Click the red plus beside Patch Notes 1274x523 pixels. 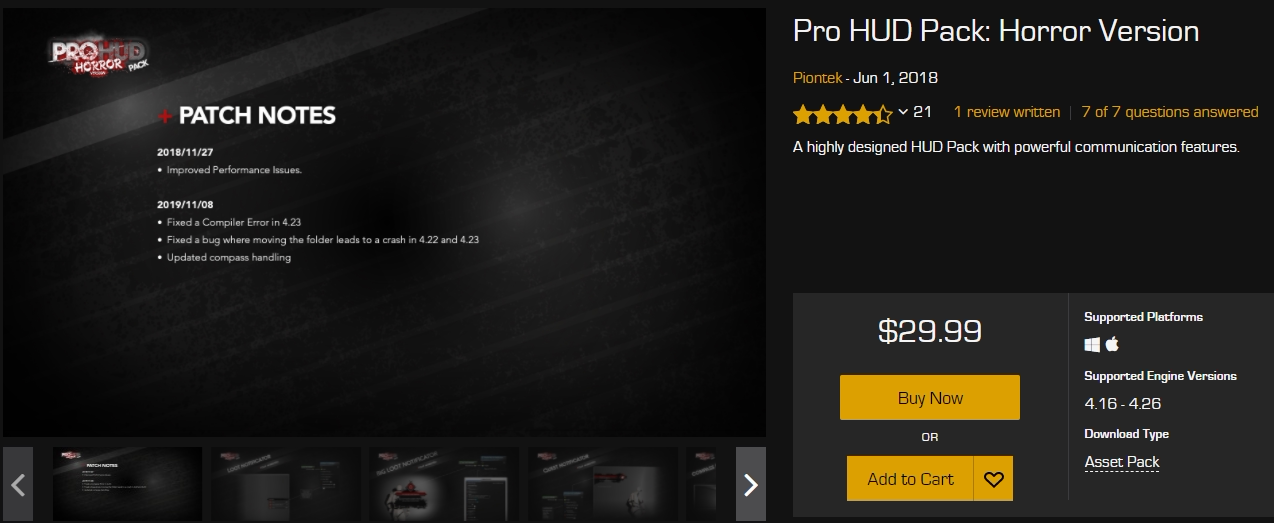(165, 117)
